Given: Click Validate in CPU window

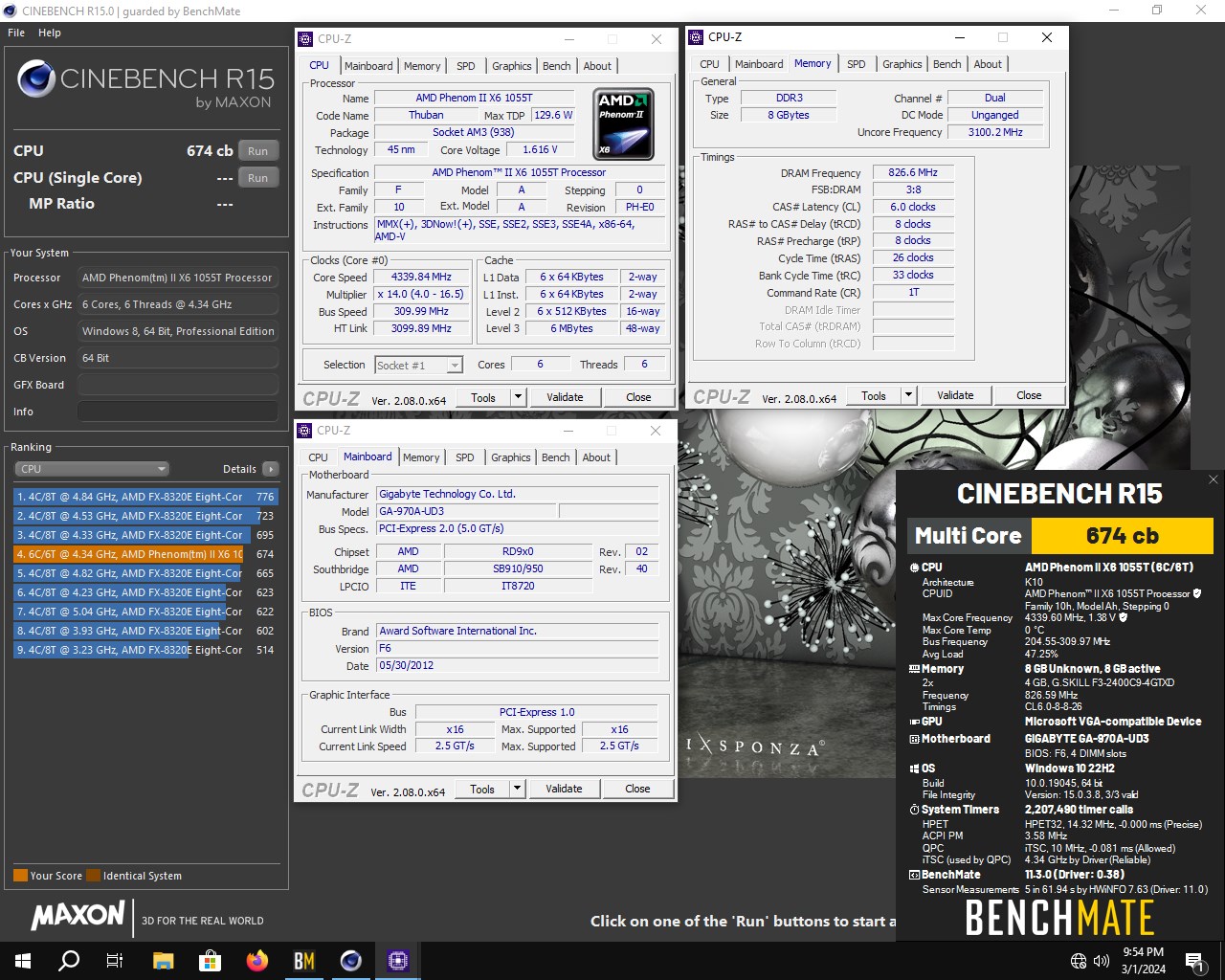Looking at the screenshot, I should pos(565,397).
